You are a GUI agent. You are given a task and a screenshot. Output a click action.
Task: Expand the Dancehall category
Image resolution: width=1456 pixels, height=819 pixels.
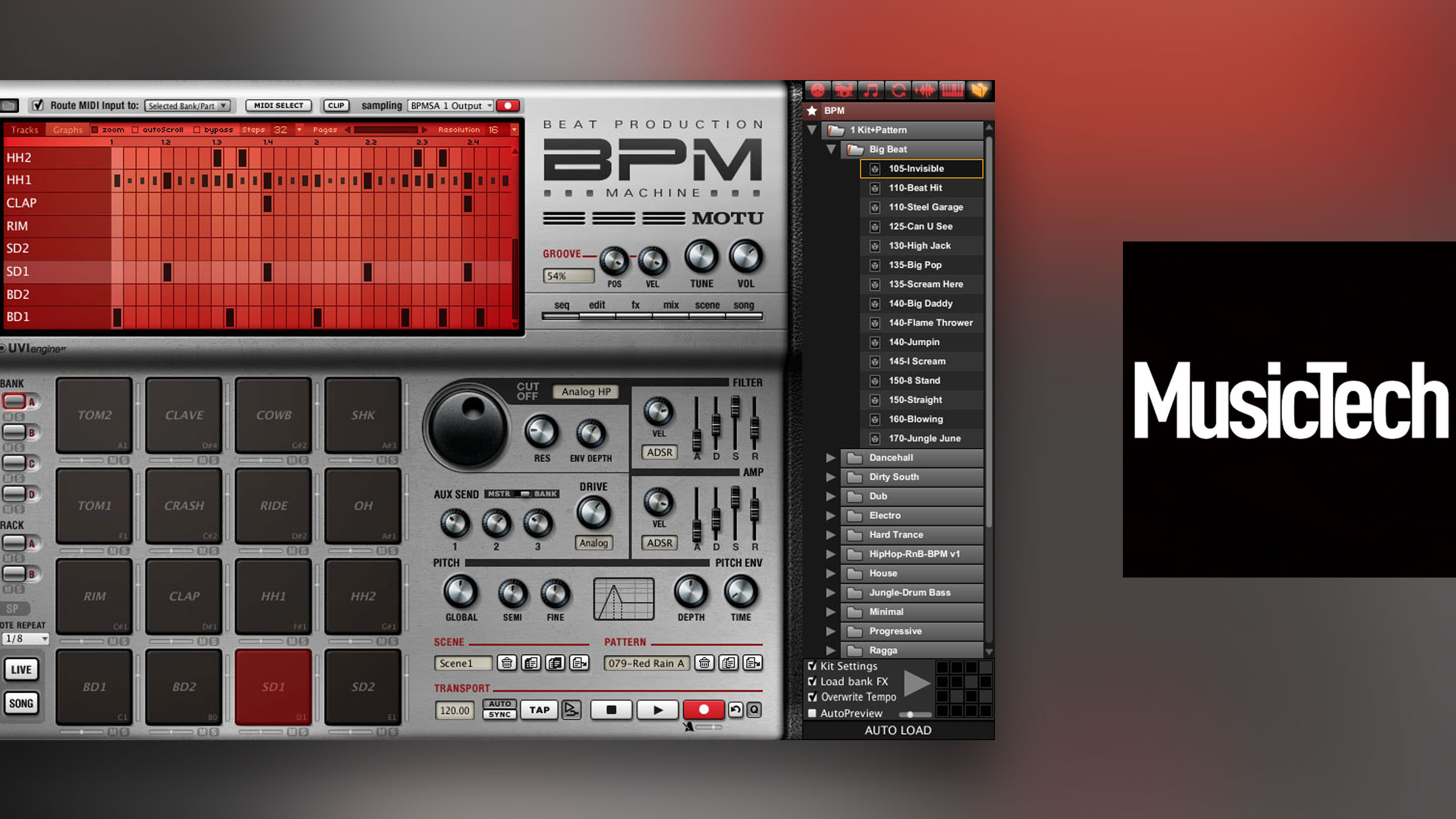coord(831,457)
